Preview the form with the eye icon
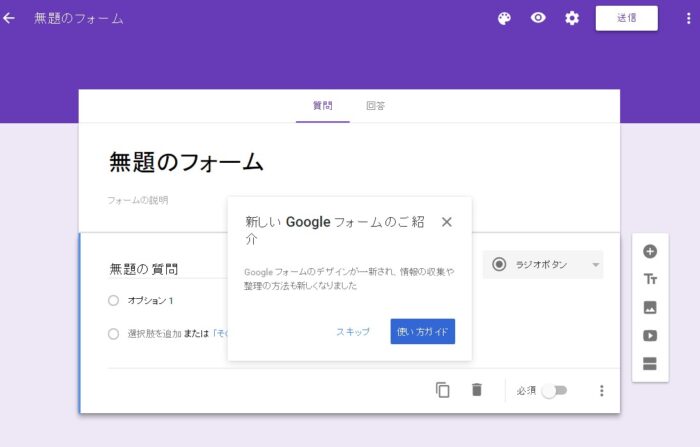 [538, 18]
